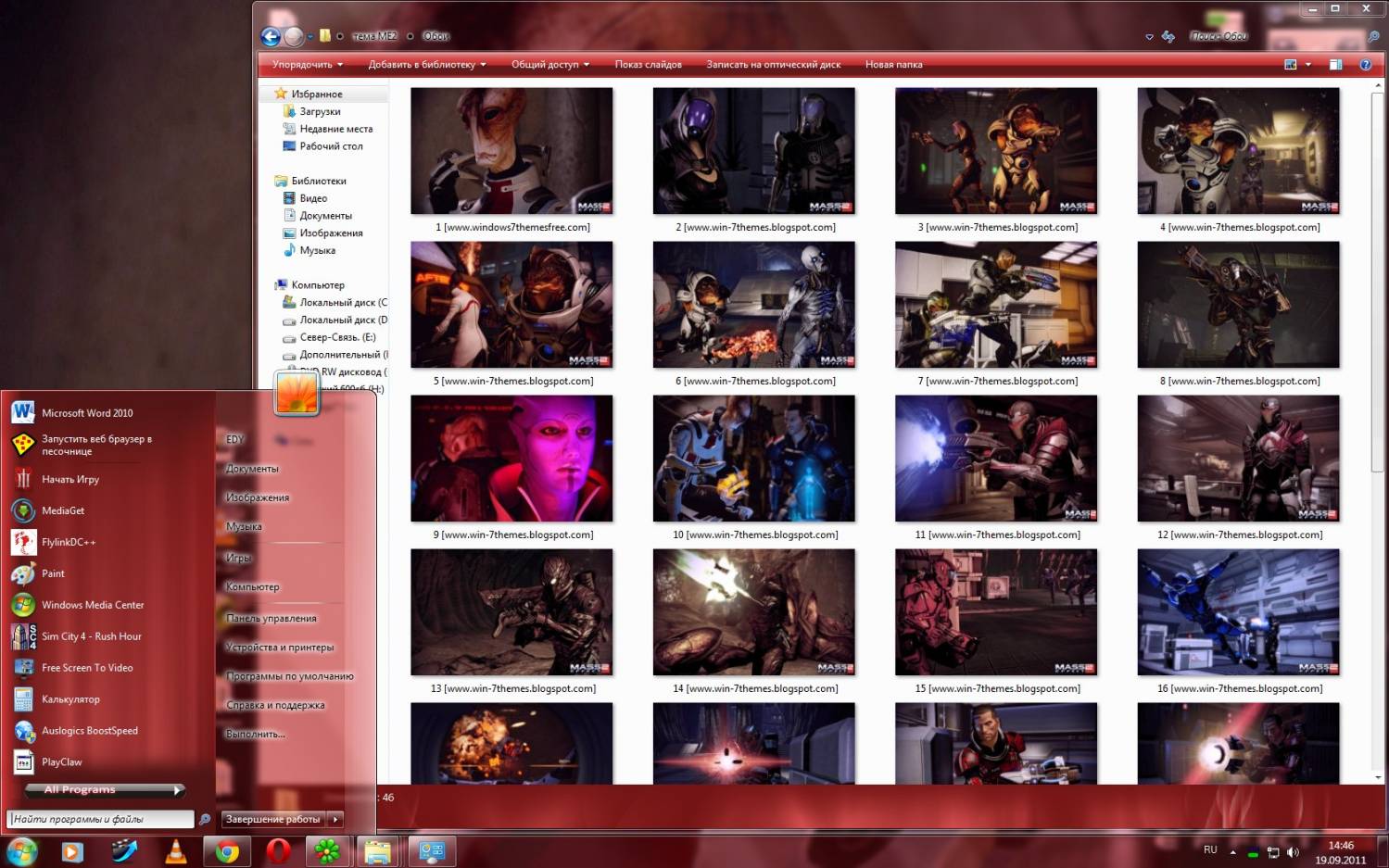
Task: Click 'Показ слайдов' in the toolbar
Action: tap(648, 64)
